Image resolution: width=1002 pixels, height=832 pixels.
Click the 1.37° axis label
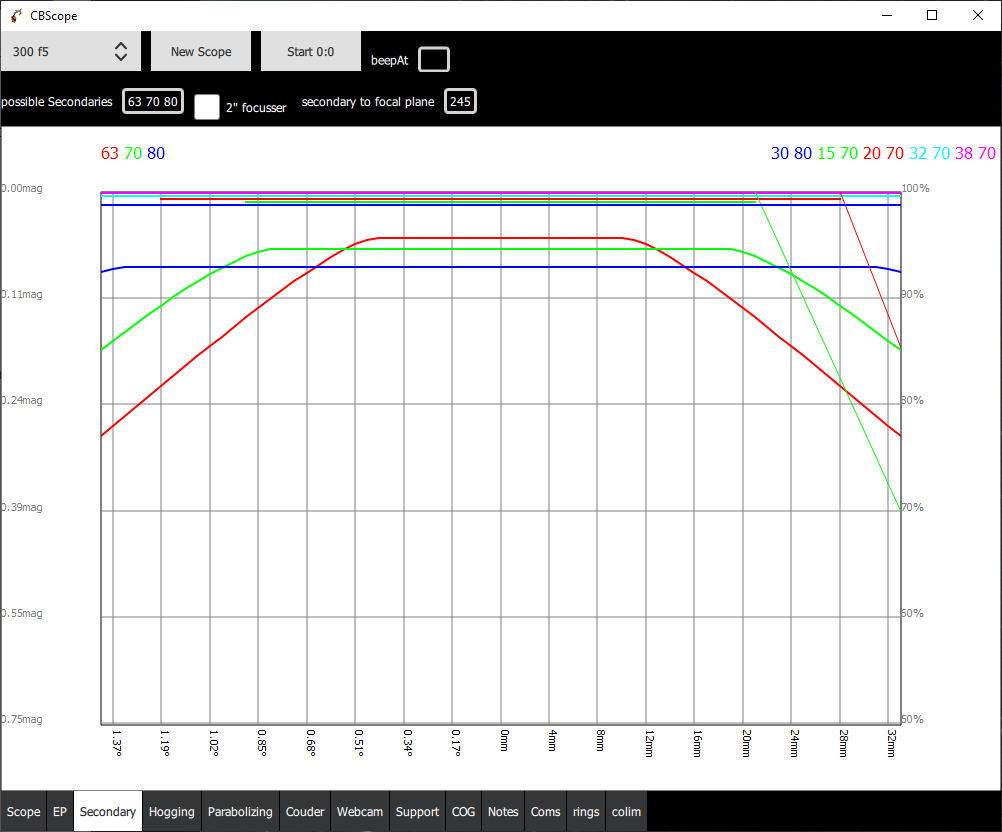(116, 743)
